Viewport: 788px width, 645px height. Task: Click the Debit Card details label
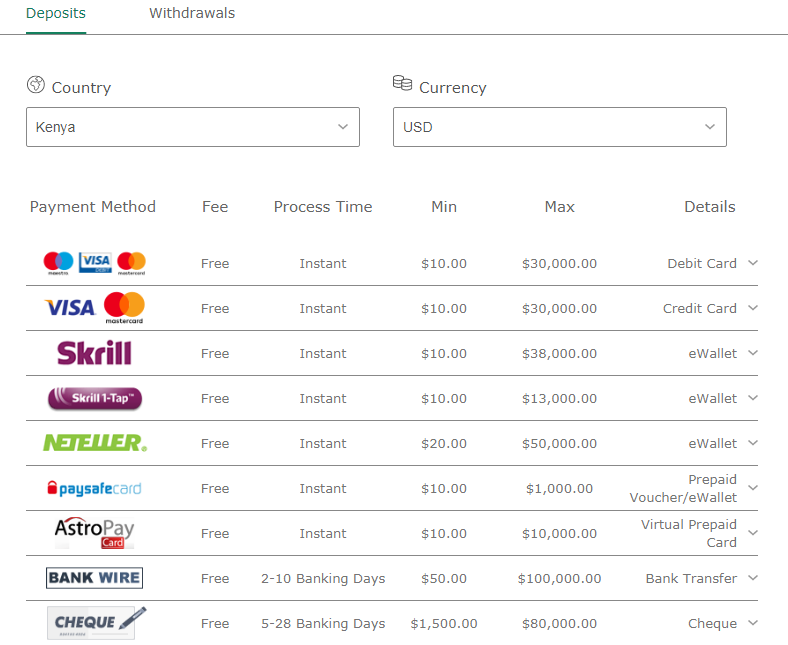[702, 263]
